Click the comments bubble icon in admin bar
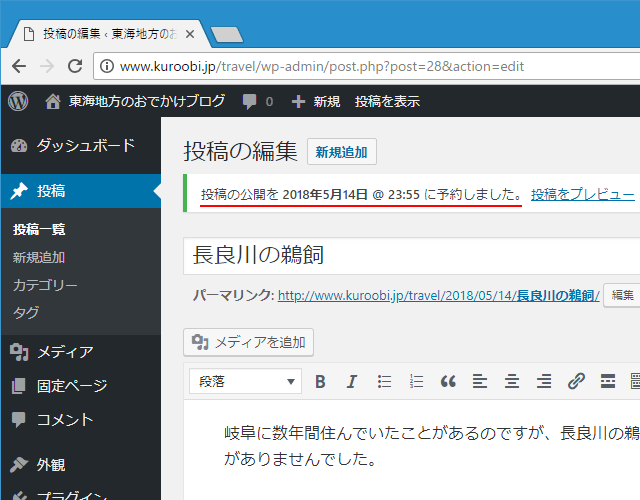 click(249, 101)
